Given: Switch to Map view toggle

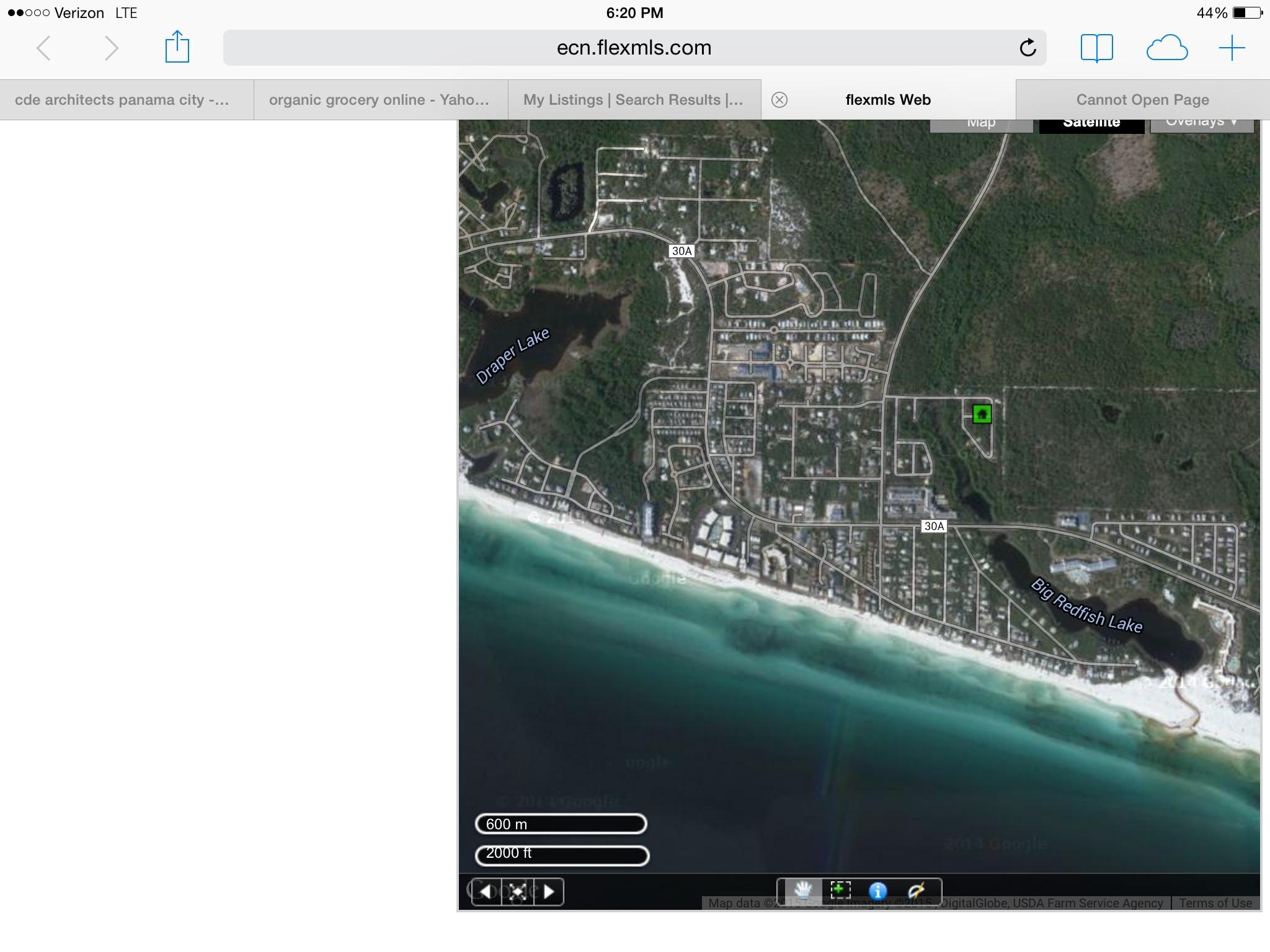Looking at the screenshot, I should [981, 124].
